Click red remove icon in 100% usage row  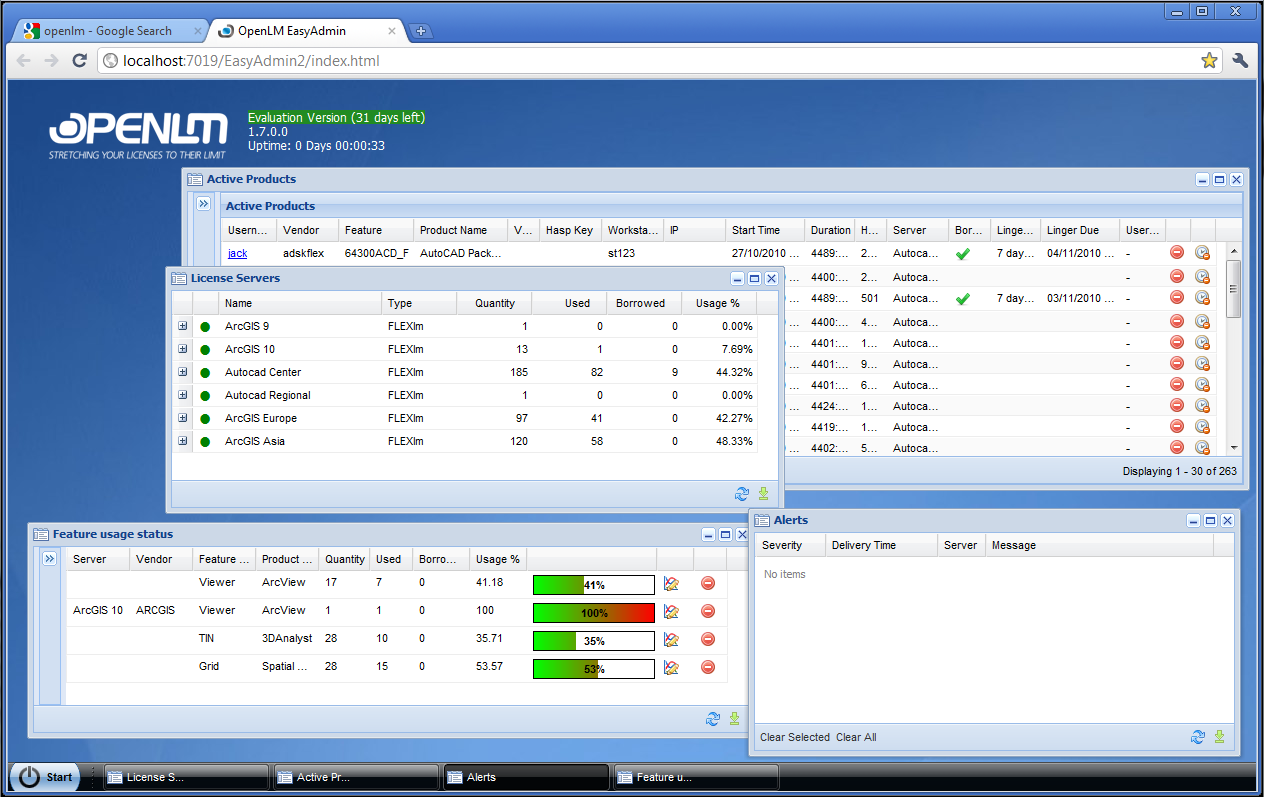(708, 611)
